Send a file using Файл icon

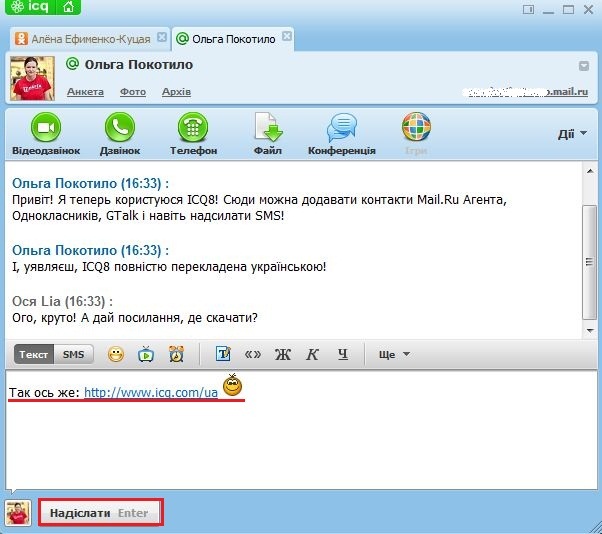point(267,128)
